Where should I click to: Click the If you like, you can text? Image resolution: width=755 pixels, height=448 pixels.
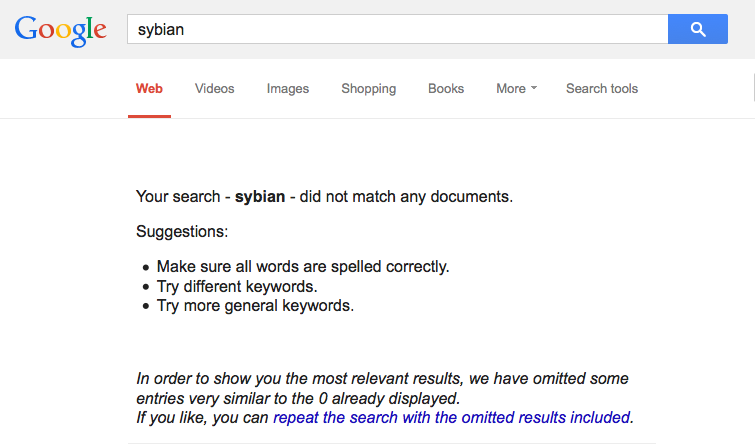tap(202, 417)
